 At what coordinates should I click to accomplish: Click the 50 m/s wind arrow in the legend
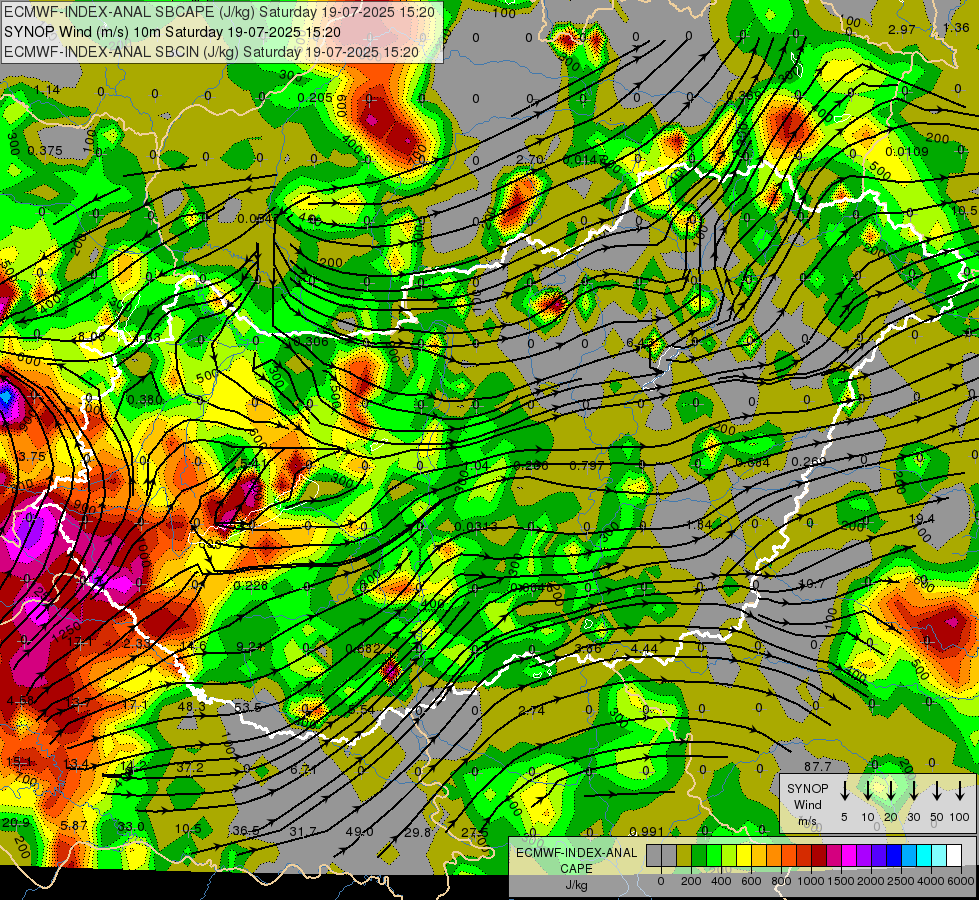click(937, 791)
